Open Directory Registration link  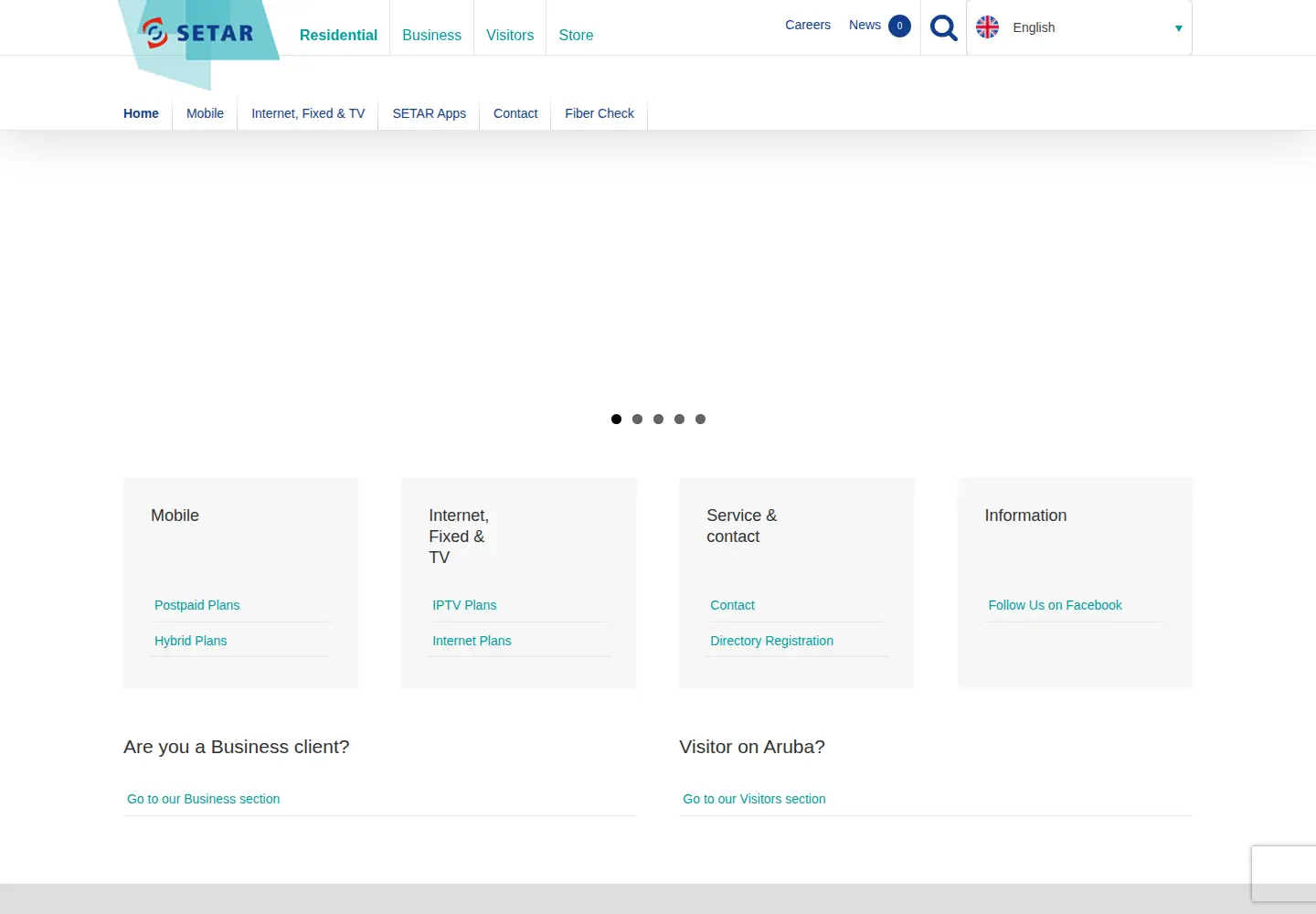(771, 641)
